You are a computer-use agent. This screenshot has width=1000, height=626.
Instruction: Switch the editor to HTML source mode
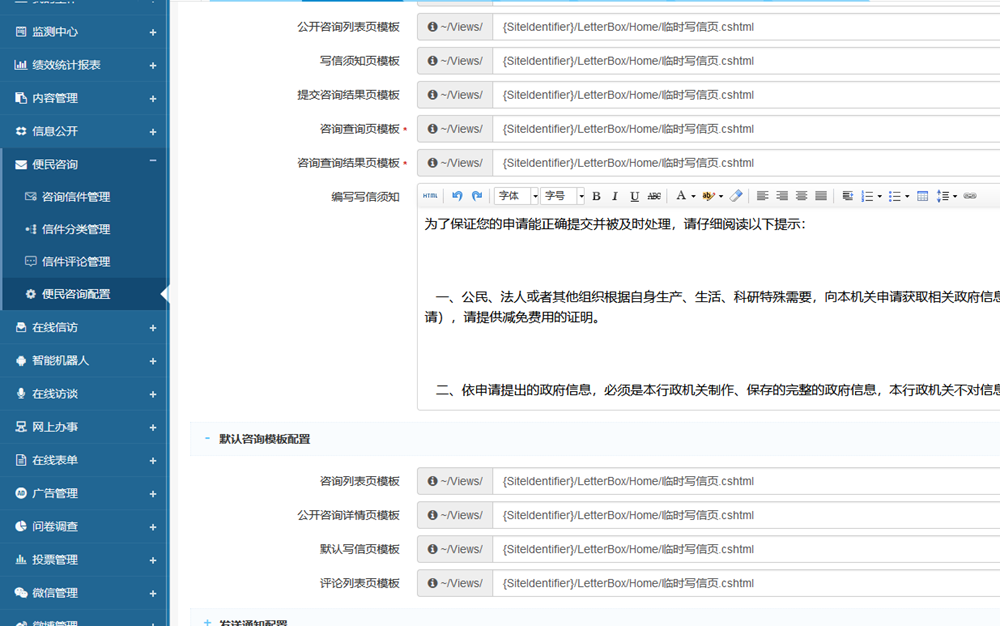pos(428,196)
